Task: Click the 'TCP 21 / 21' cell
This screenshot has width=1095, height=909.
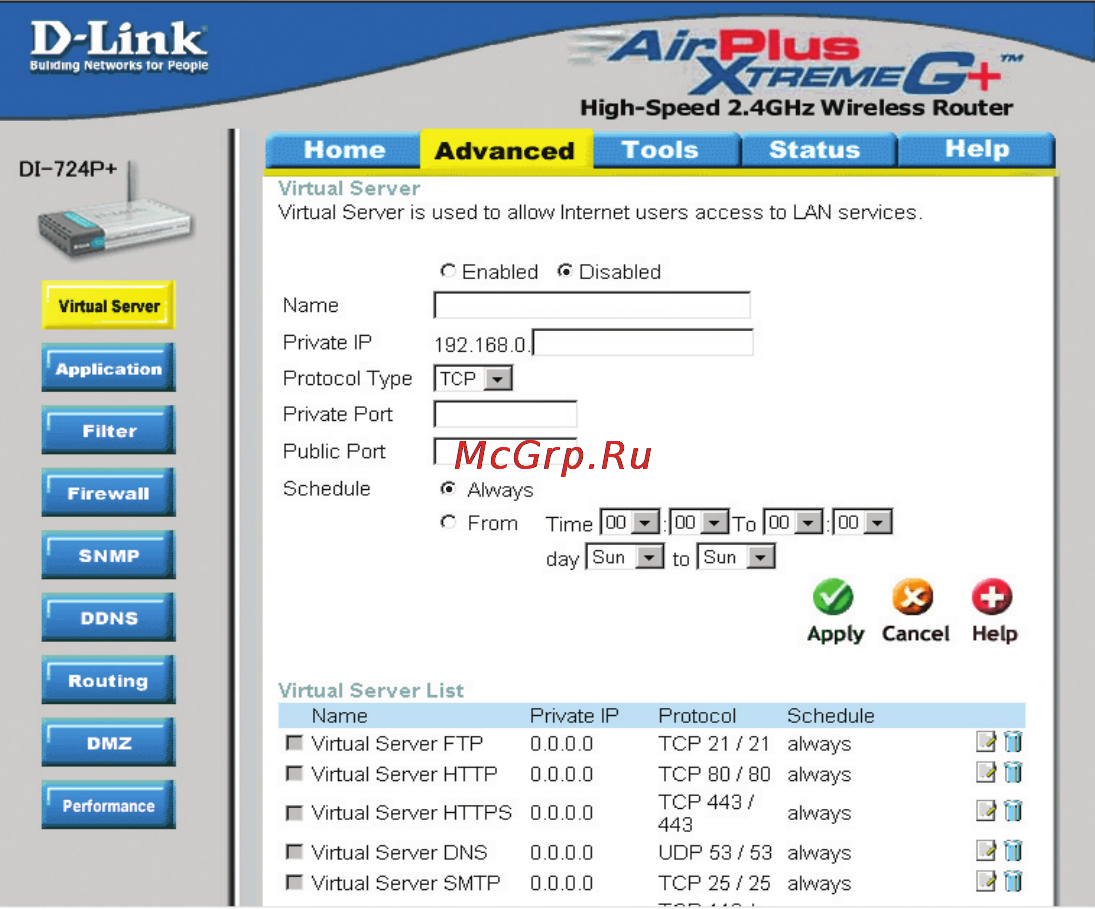Action: (x=713, y=744)
